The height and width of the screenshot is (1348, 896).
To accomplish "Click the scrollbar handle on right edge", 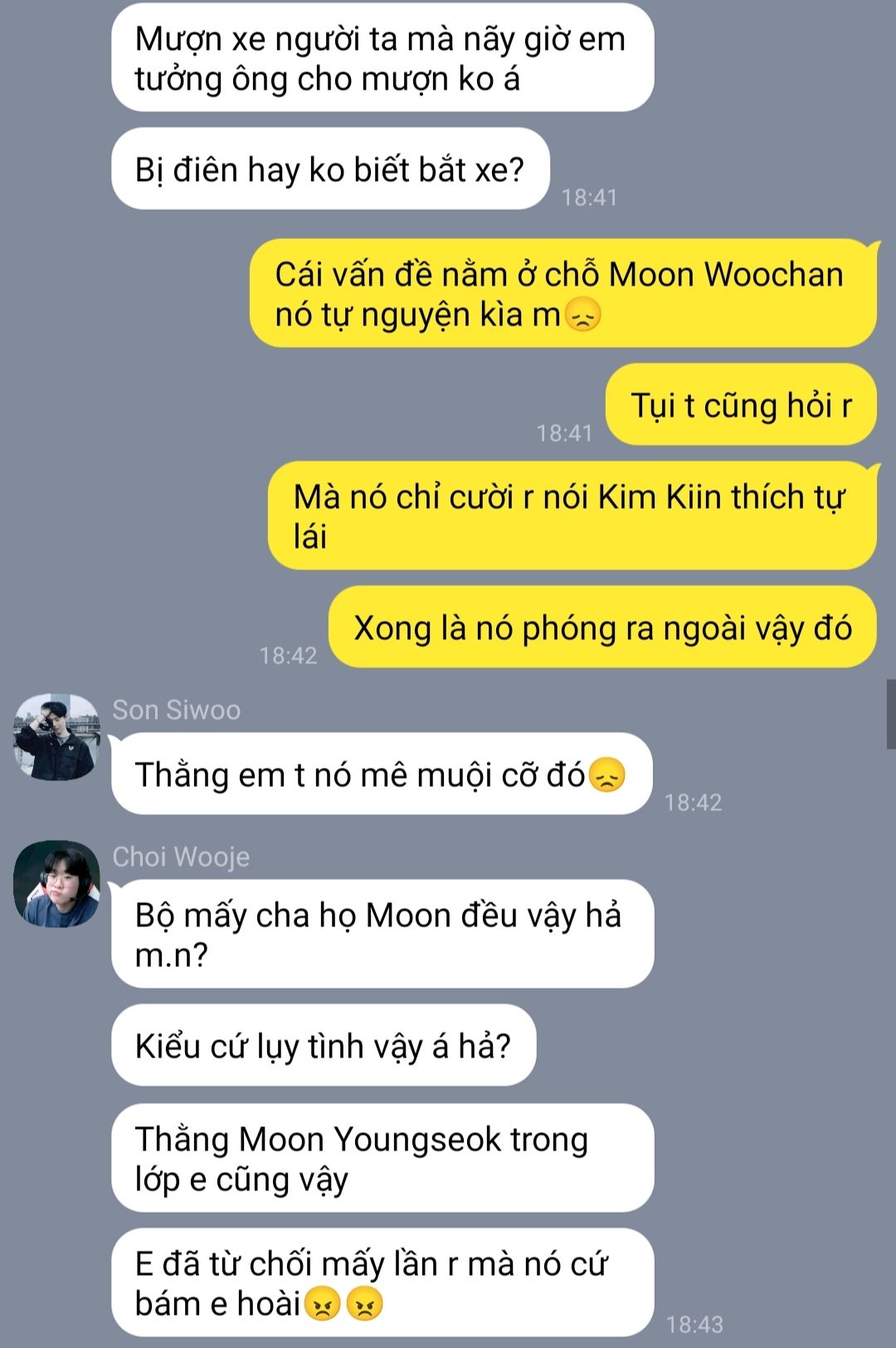I will 891,713.
